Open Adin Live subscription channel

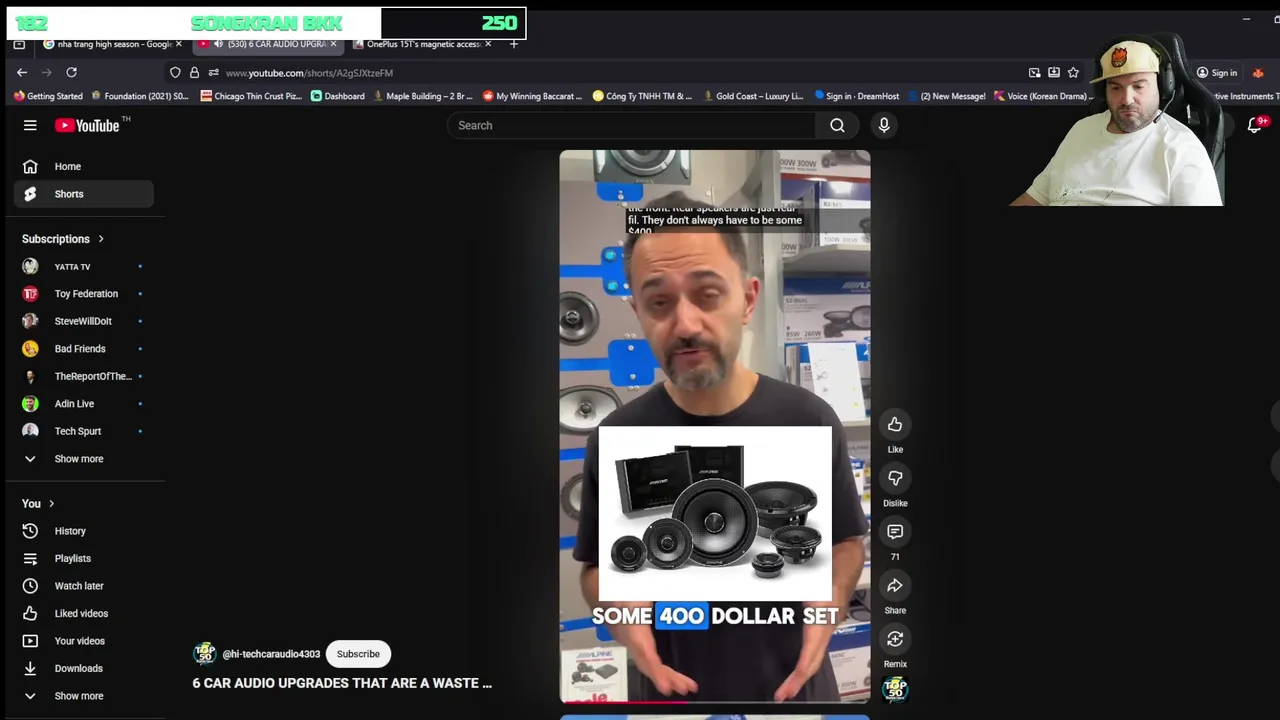84,404
